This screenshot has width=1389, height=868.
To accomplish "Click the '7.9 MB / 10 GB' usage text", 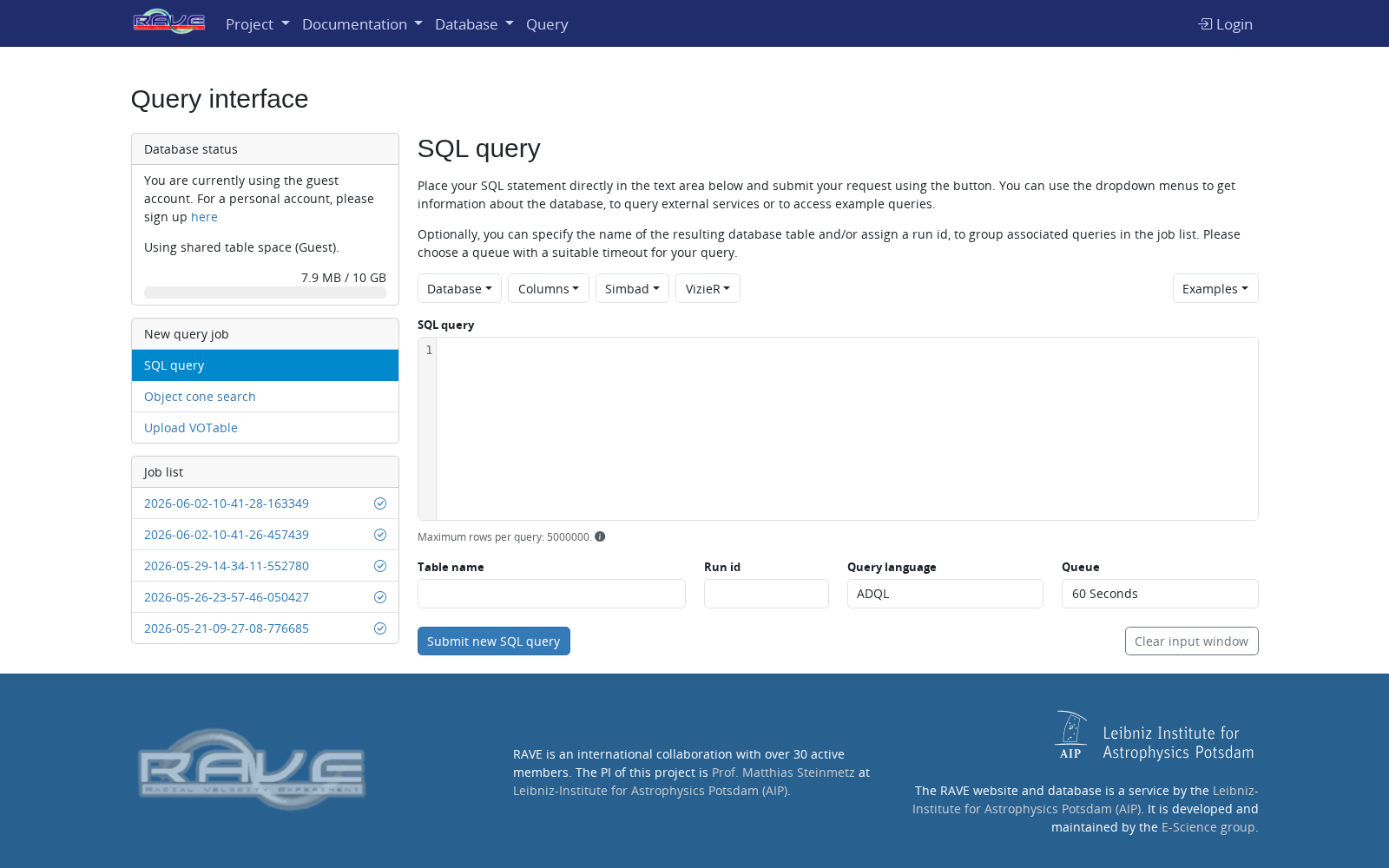I will [344, 278].
